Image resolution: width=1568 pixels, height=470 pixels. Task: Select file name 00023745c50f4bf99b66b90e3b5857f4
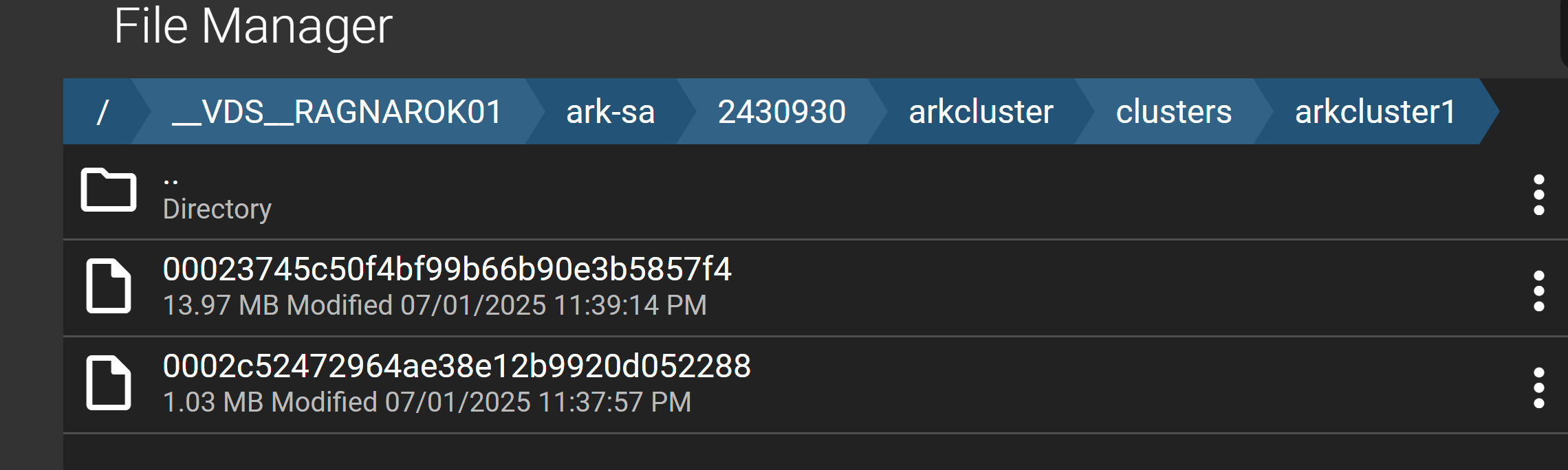click(x=447, y=269)
